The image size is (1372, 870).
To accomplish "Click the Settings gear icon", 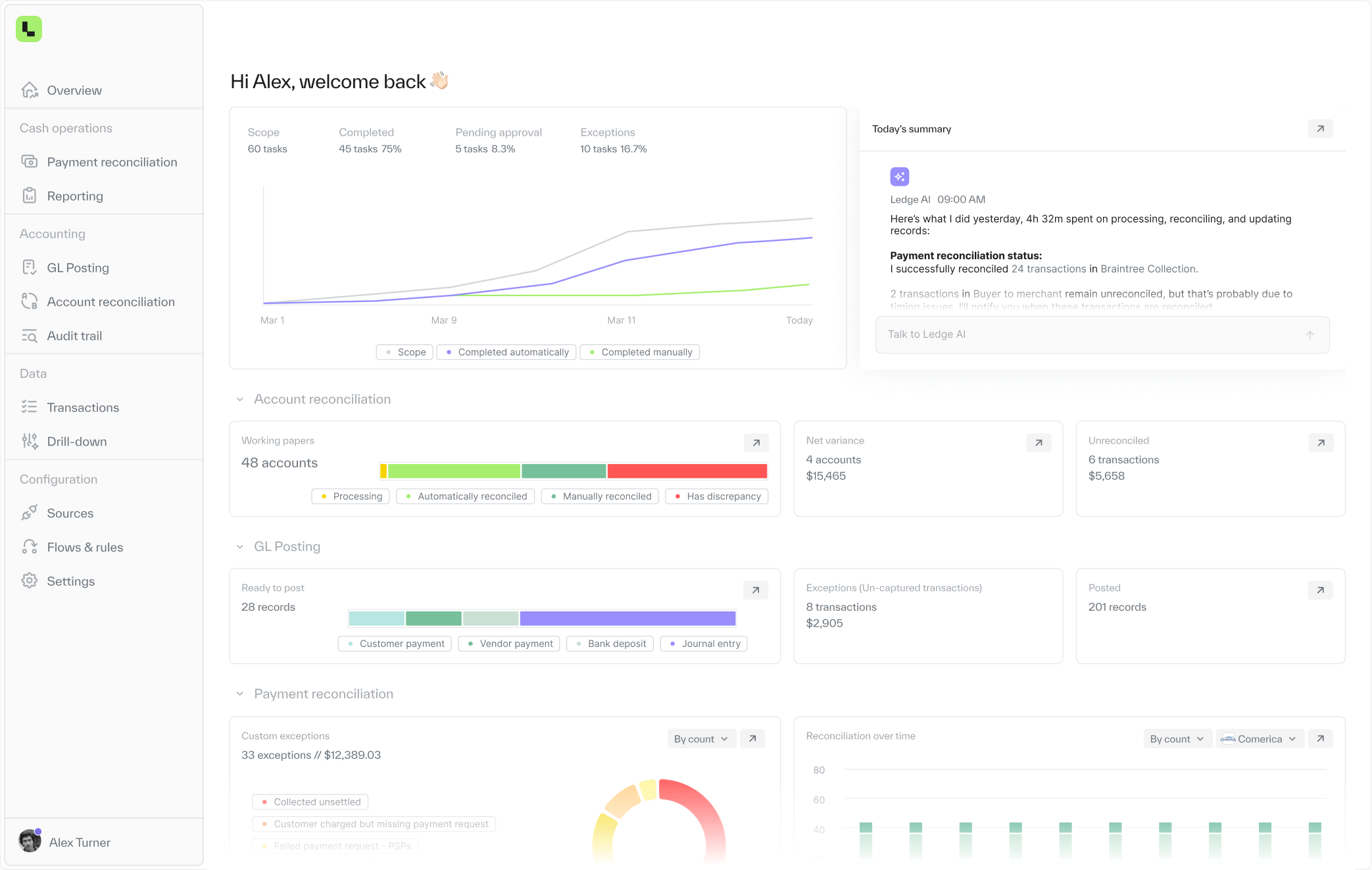I will coord(30,581).
